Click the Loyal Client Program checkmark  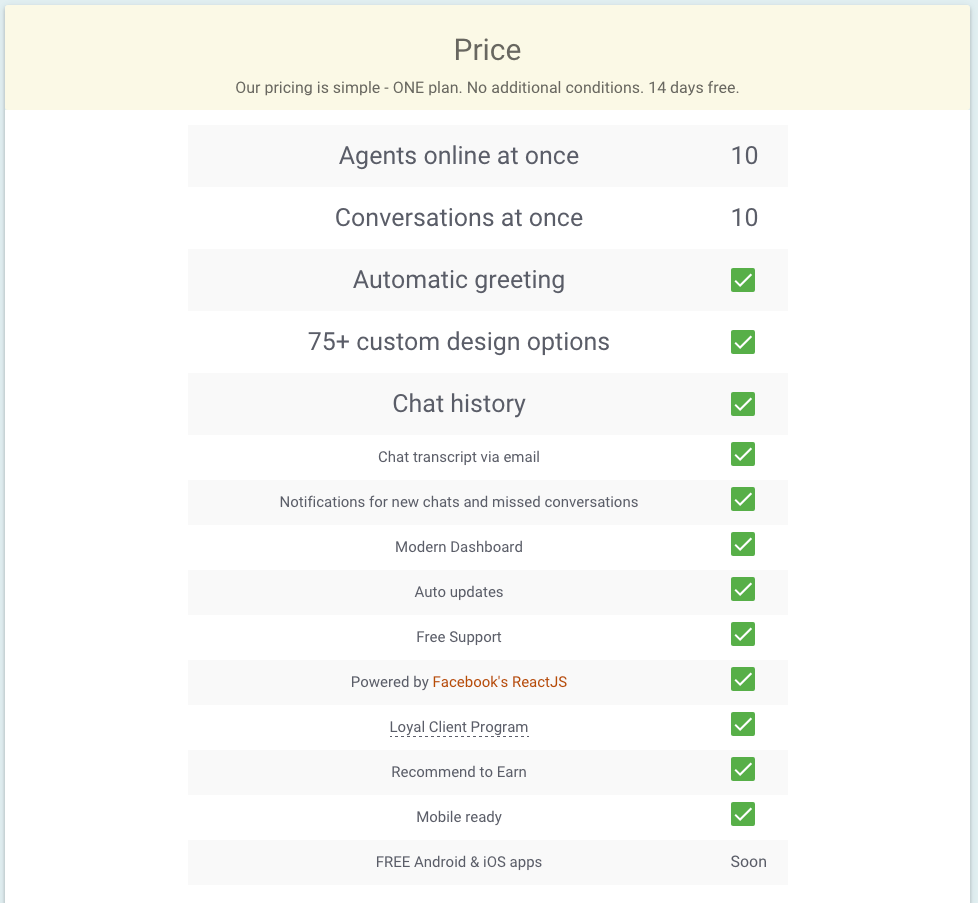[743, 725]
